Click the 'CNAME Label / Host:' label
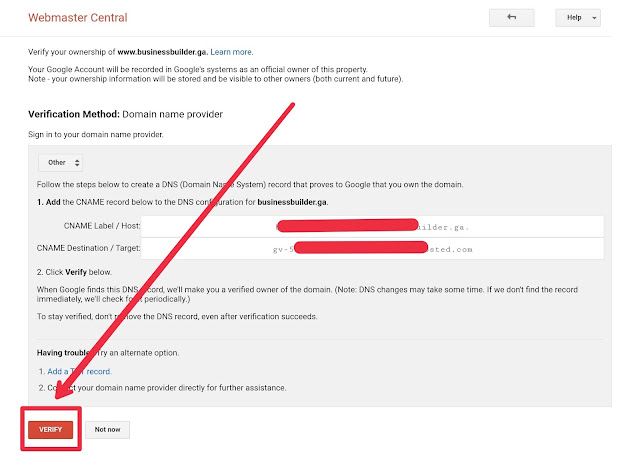Screen dimensions: 640x455 point(102,226)
